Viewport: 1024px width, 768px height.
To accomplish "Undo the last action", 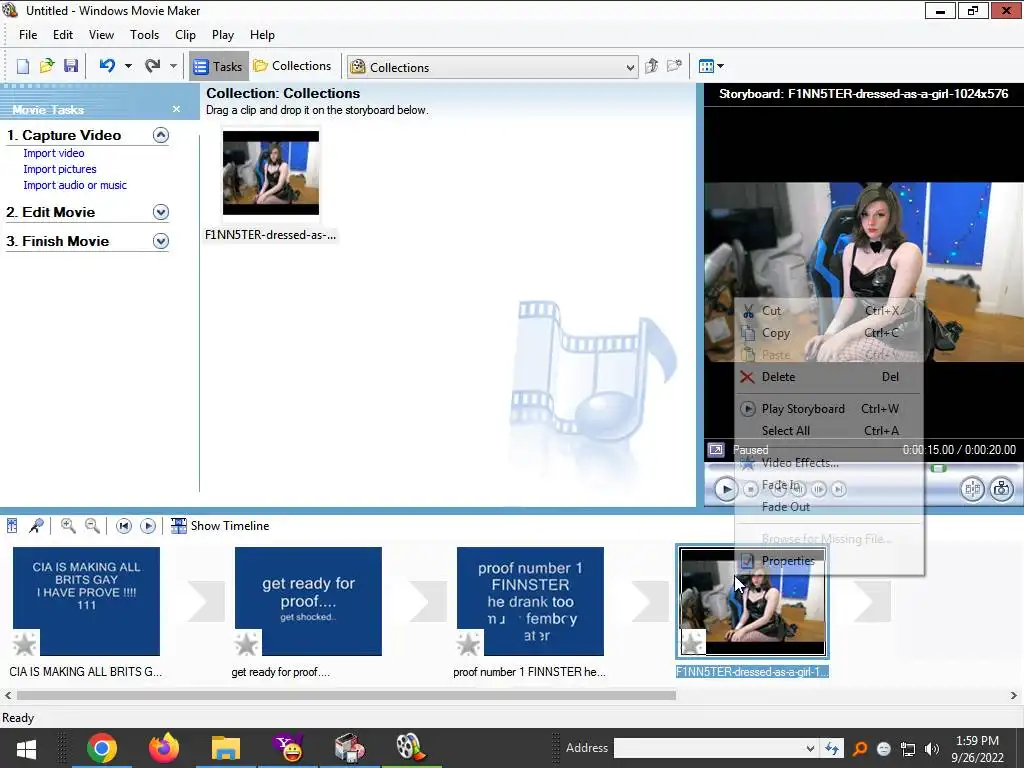I will 108,66.
